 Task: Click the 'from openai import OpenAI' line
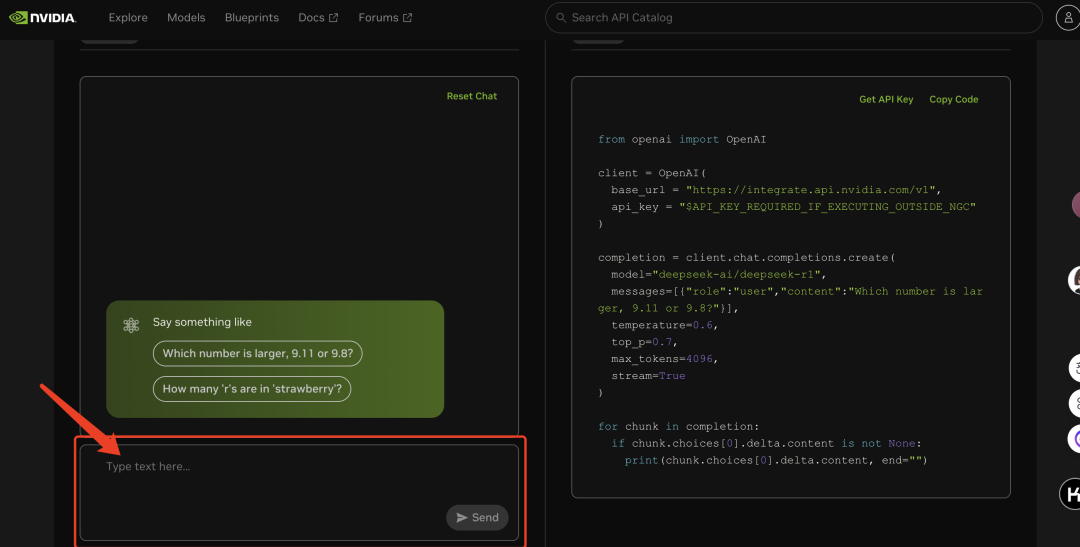point(682,139)
